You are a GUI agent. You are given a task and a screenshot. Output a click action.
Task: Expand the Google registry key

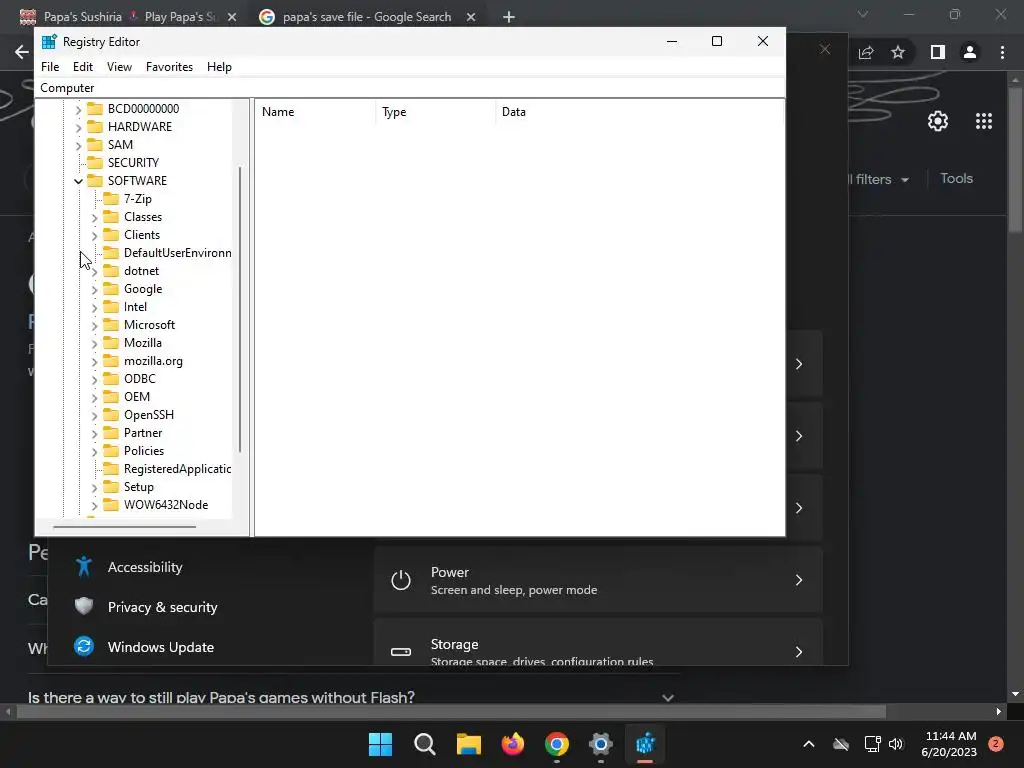click(x=95, y=289)
